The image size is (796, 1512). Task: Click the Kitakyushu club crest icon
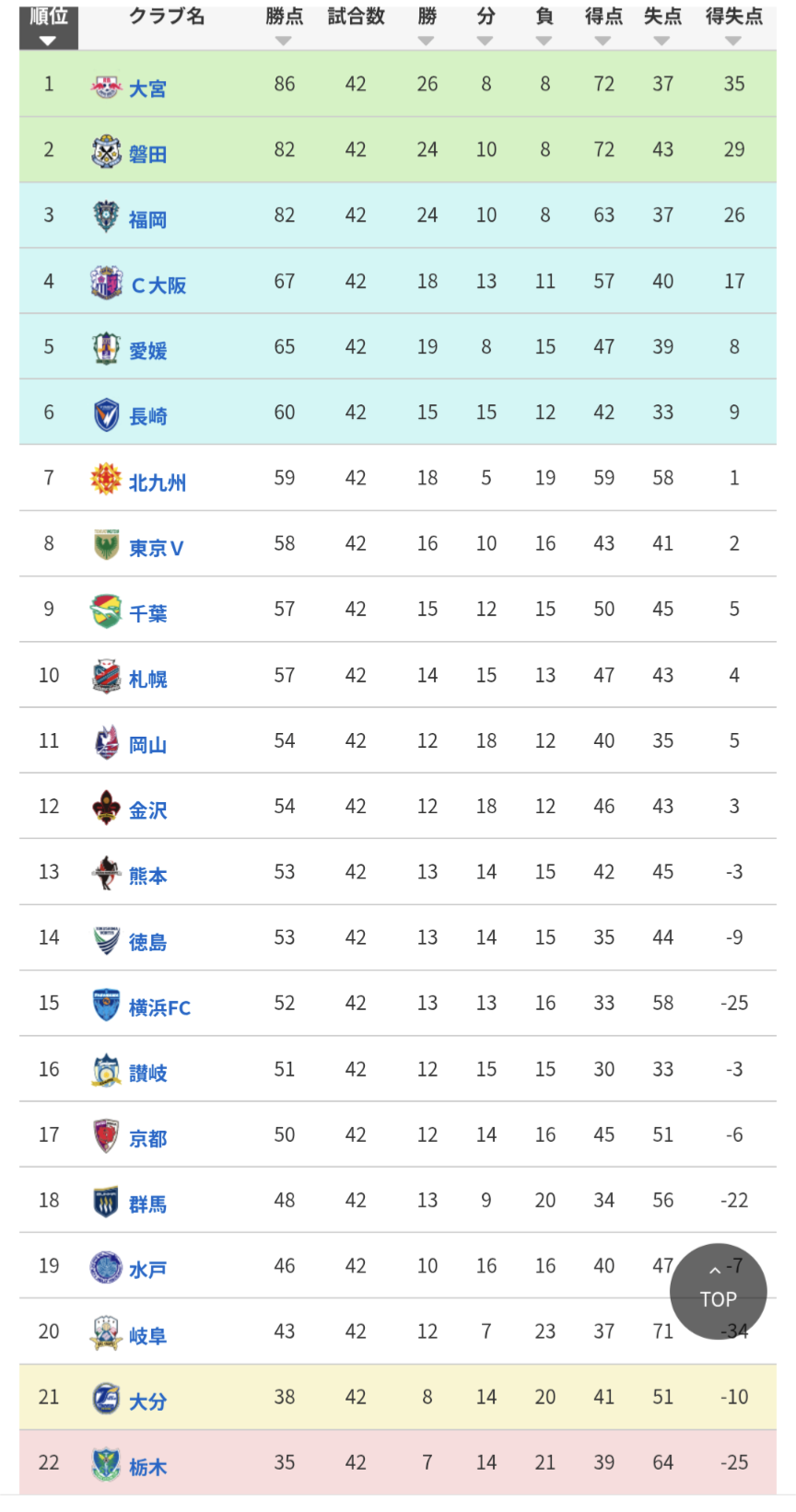(106, 480)
